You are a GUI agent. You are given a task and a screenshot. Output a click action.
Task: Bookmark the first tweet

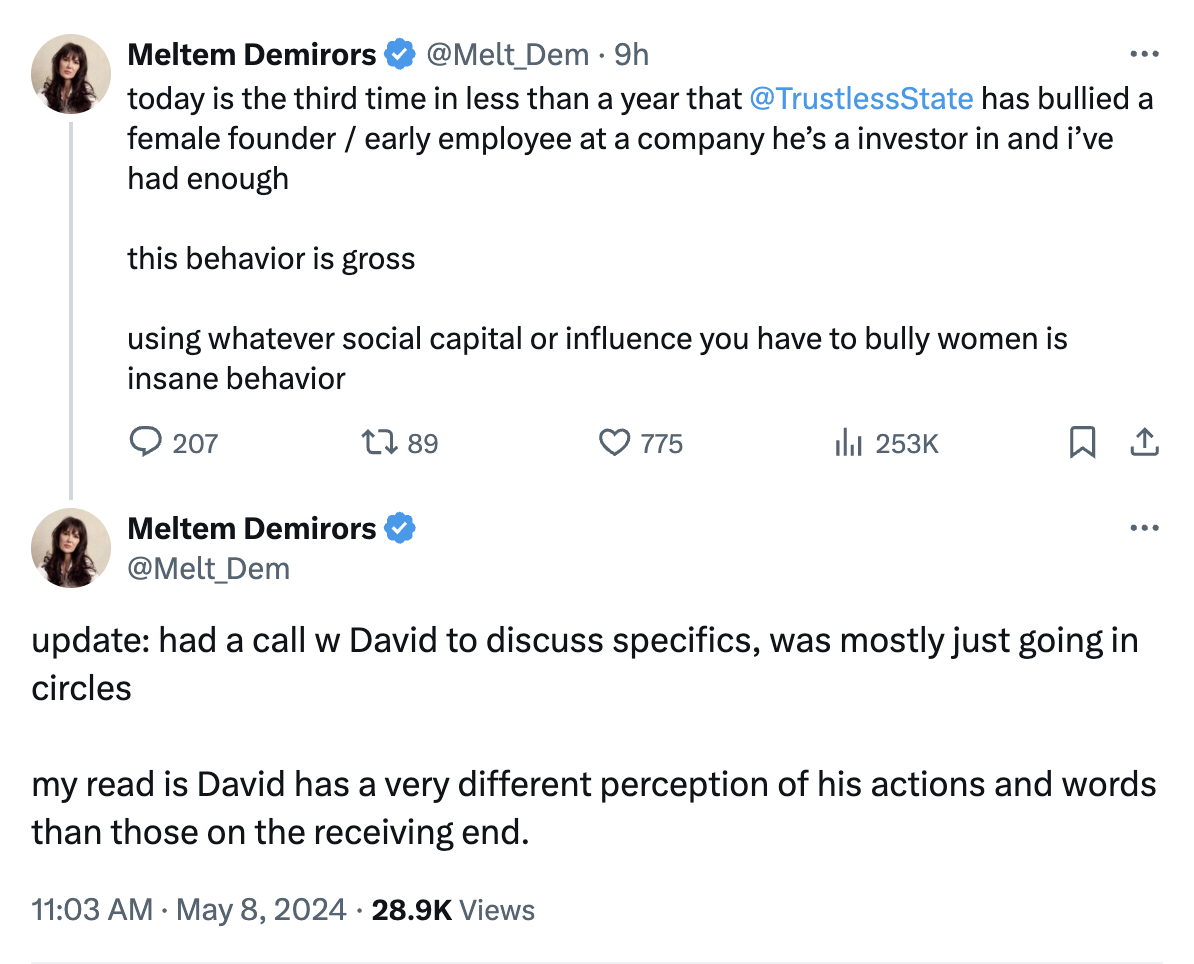pyautogui.click(x=1082, y=443)
